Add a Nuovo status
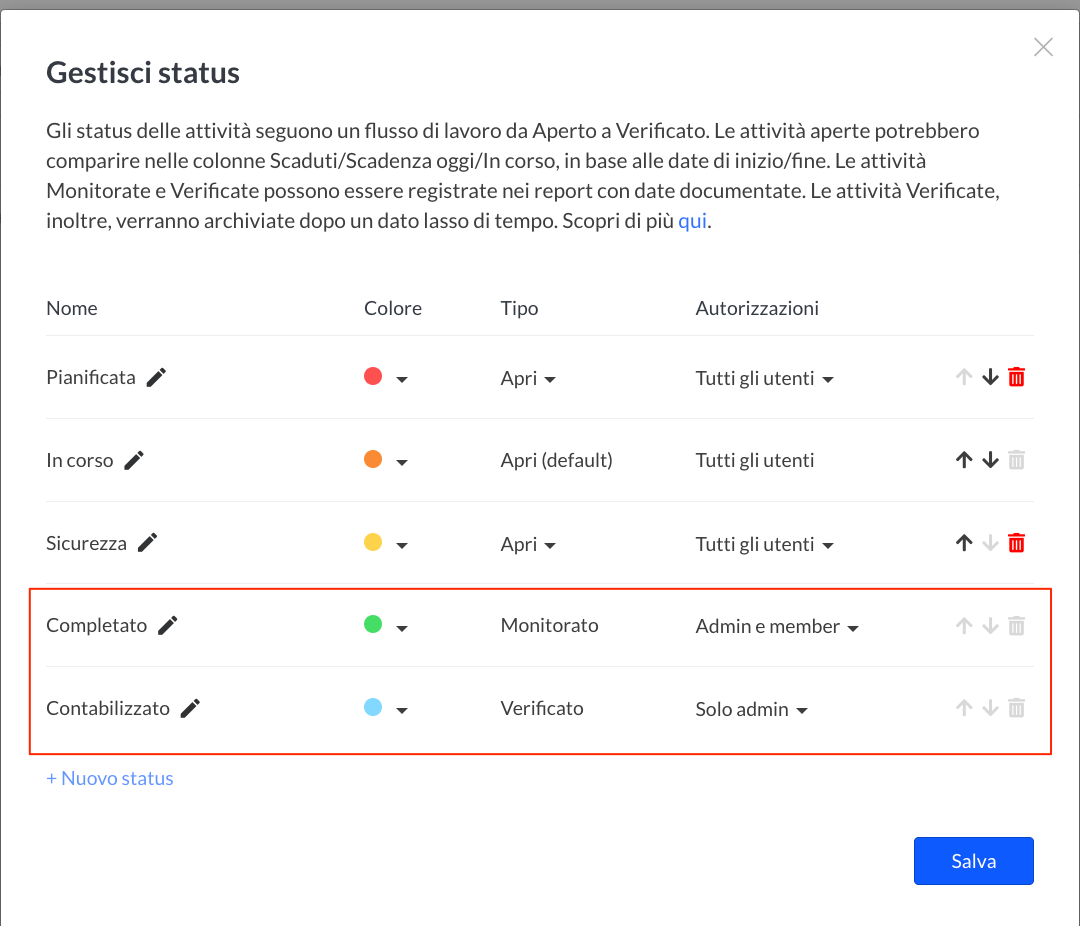Image resolution: width=1080 pixels, height=926 pixels. pyautogui.click(x=110, y=778)
